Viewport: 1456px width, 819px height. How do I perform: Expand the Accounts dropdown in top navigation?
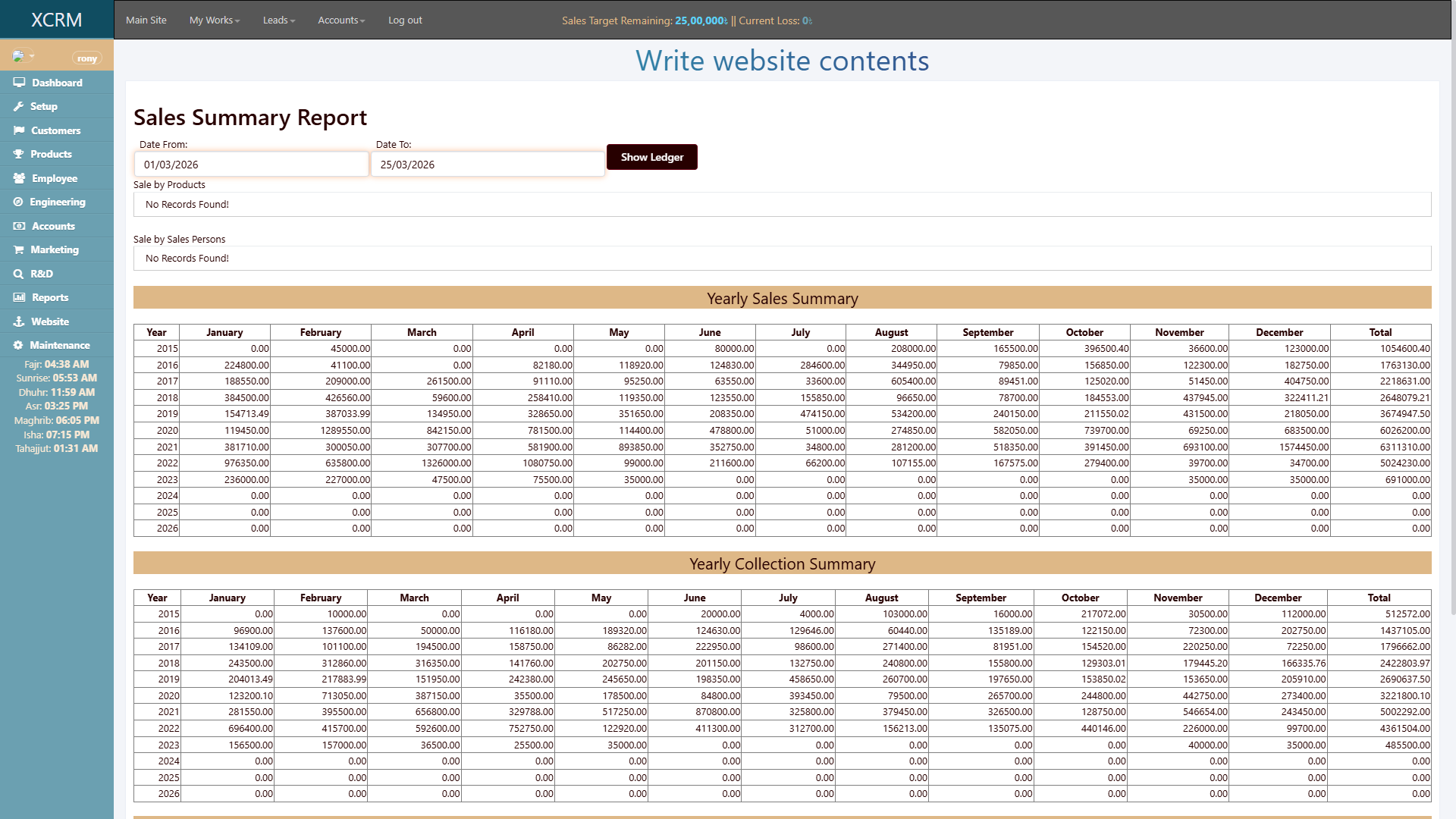pyautogui.click(x=340, y=20)
